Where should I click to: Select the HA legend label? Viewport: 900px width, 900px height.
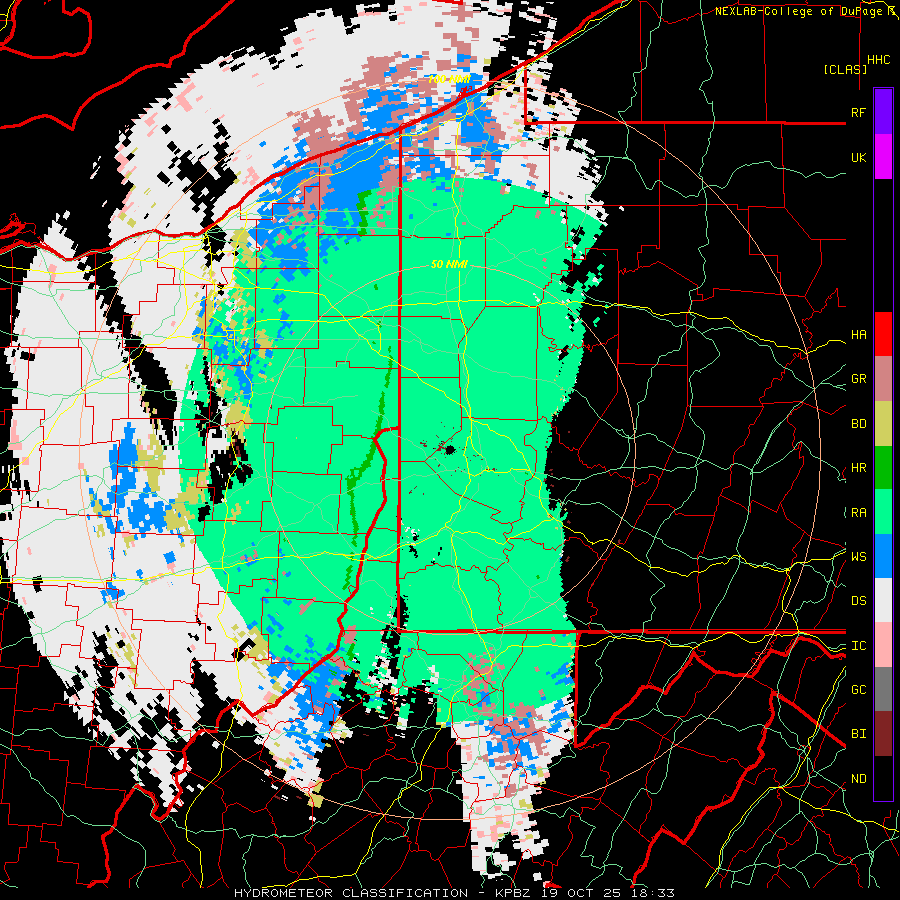859,334
